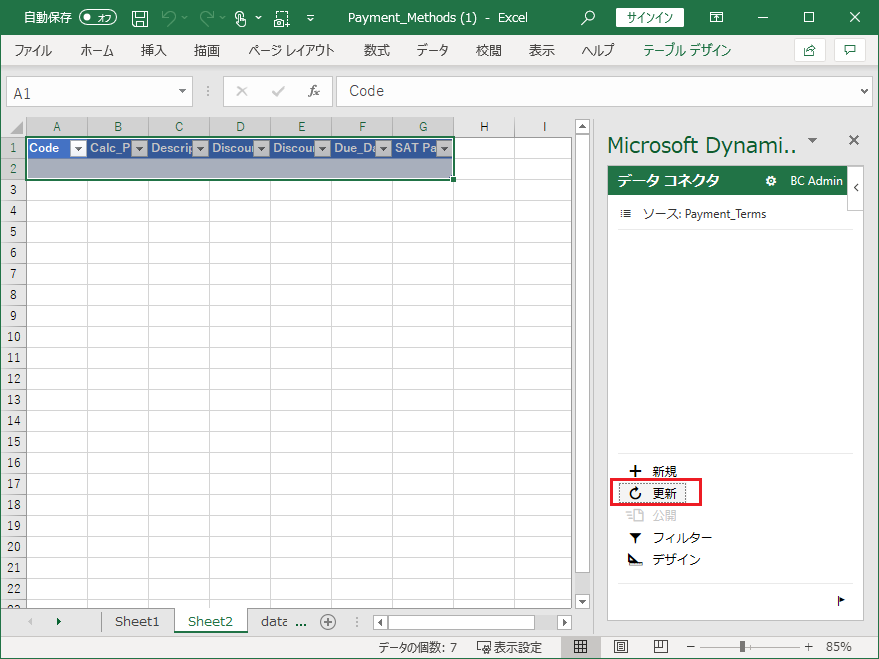Open Customize Quick Access Toolbar dropdown

tap(310, 18)
